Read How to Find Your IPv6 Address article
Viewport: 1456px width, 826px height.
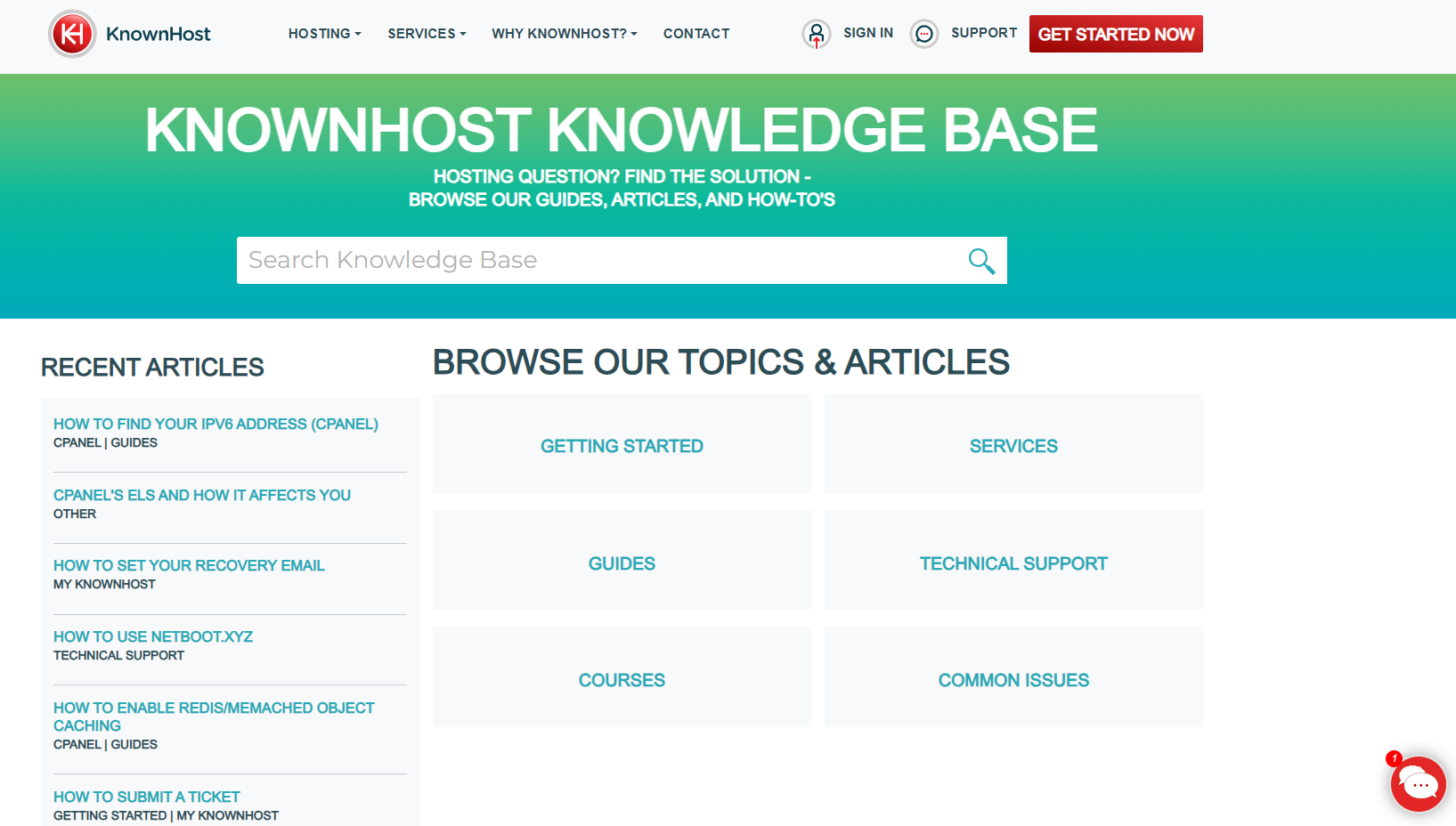click(x=216, y=424)
